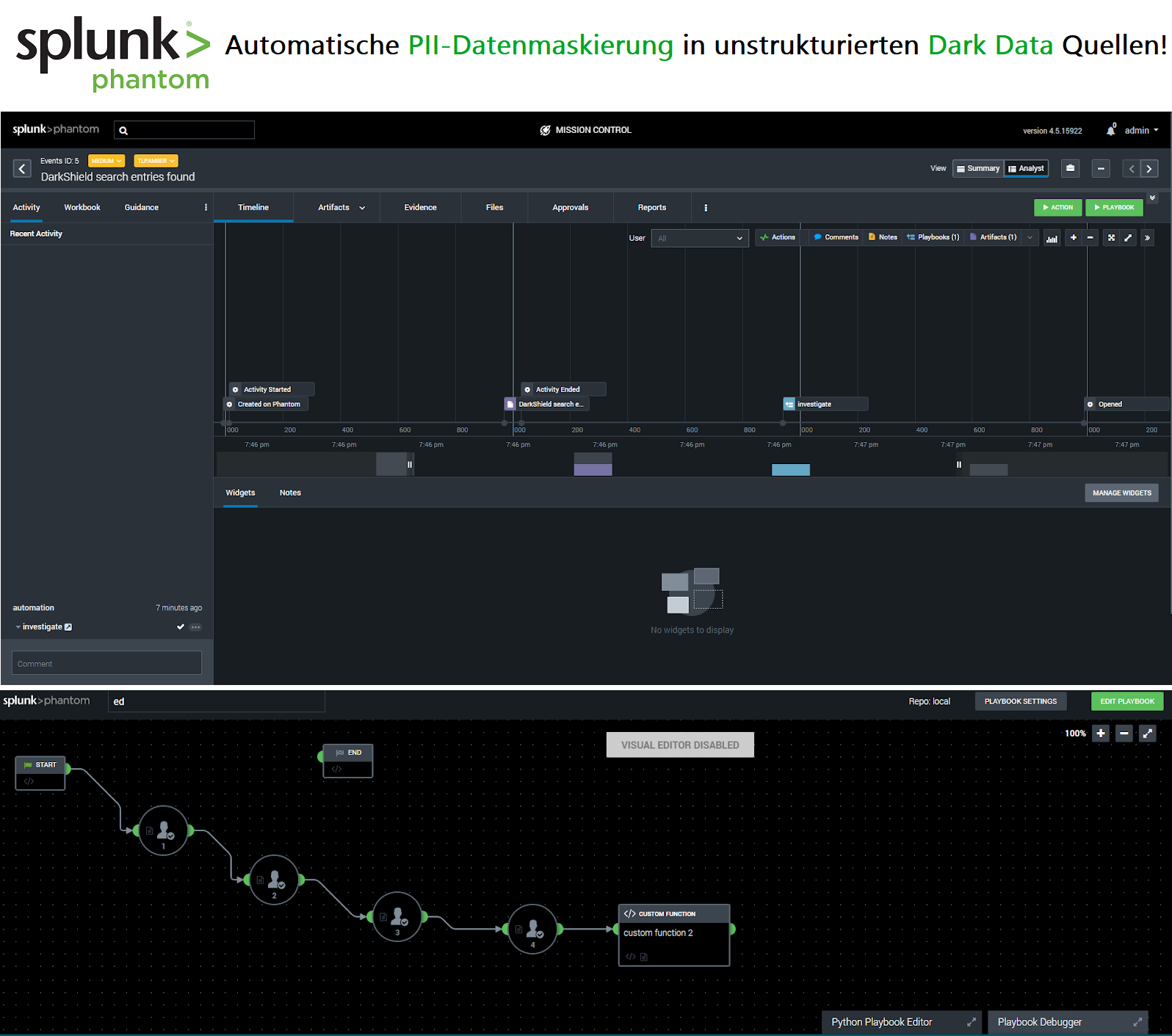Switch to the Notes tab beside Widgets
The image size is (1172, 1036).
pyautogui.click(x=290, y=493)
